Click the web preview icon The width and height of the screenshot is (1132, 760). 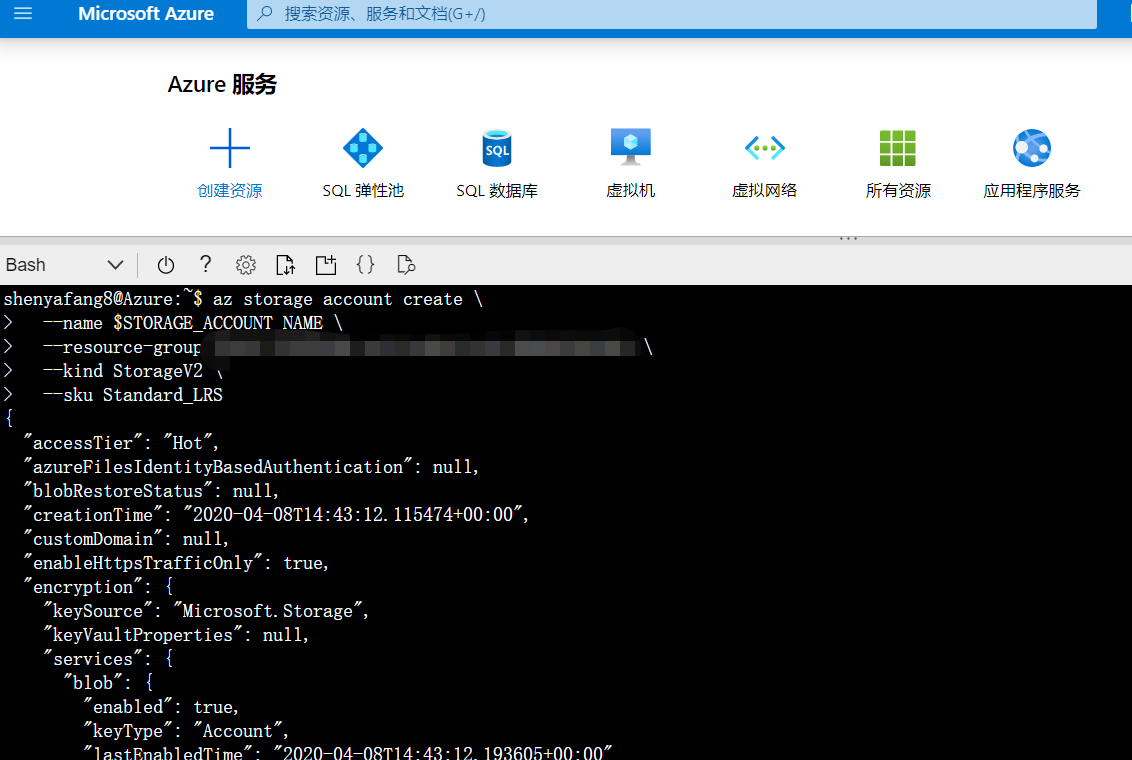(406, 265)
